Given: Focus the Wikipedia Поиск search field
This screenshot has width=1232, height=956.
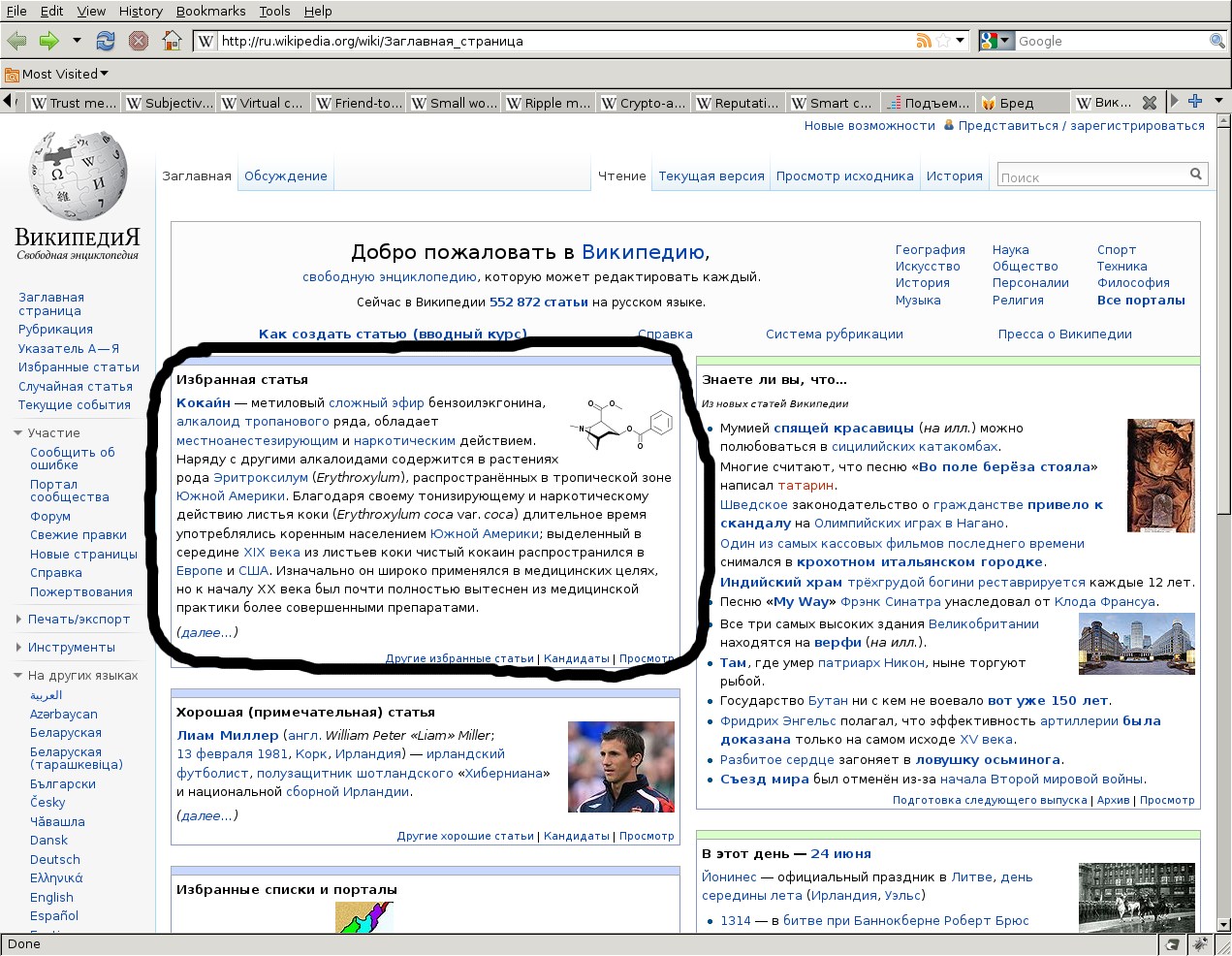Looking at the screenshot, I should click(1092, 175).
